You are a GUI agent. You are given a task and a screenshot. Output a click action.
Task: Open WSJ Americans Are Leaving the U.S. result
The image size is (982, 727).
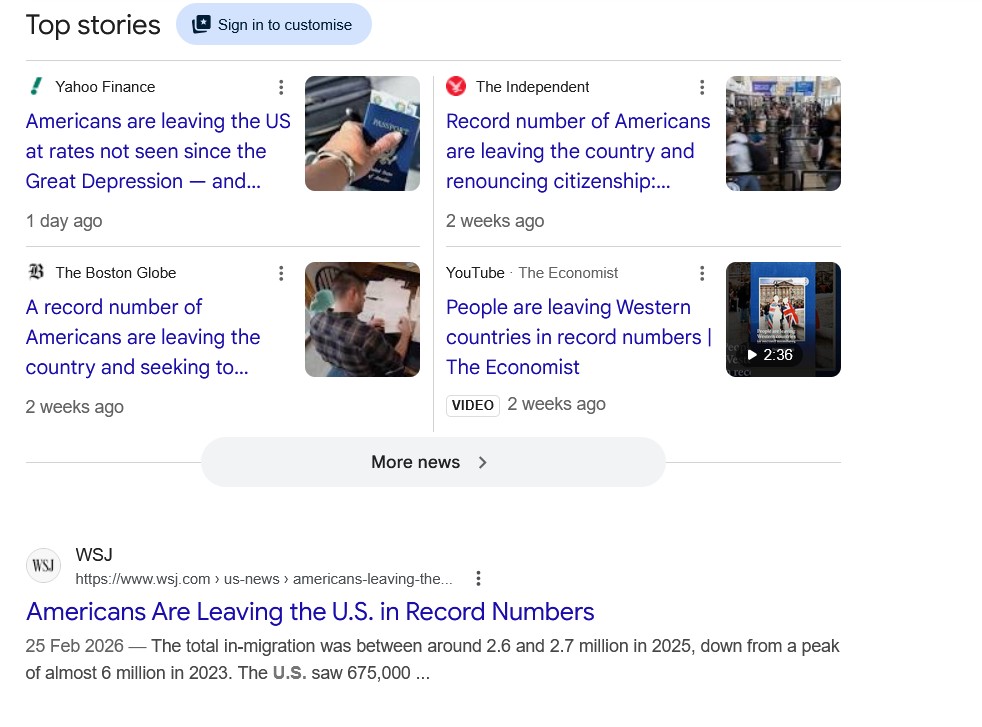point(310,612)
